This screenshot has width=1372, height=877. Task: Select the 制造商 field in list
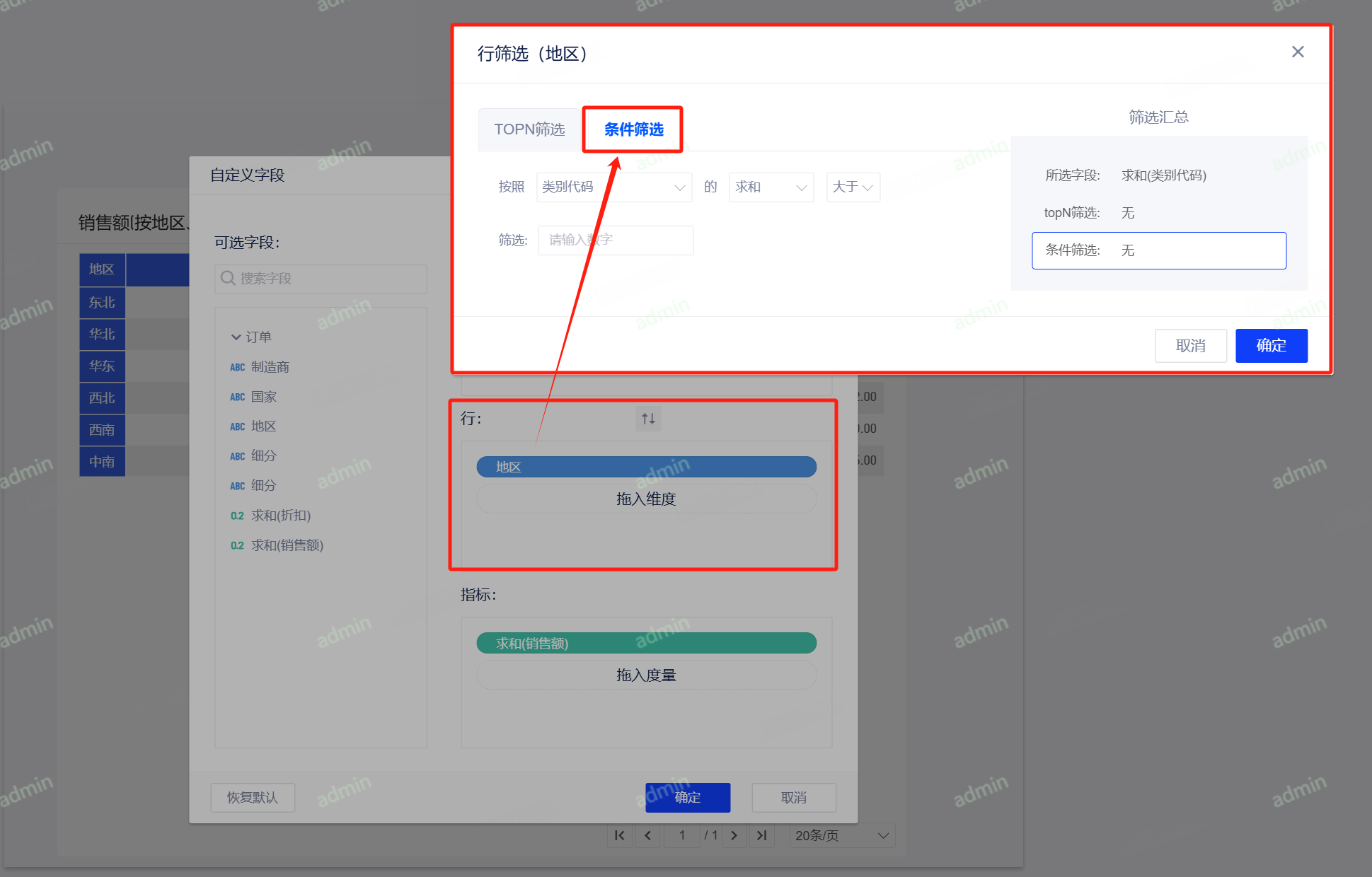(x=270, y=367)
